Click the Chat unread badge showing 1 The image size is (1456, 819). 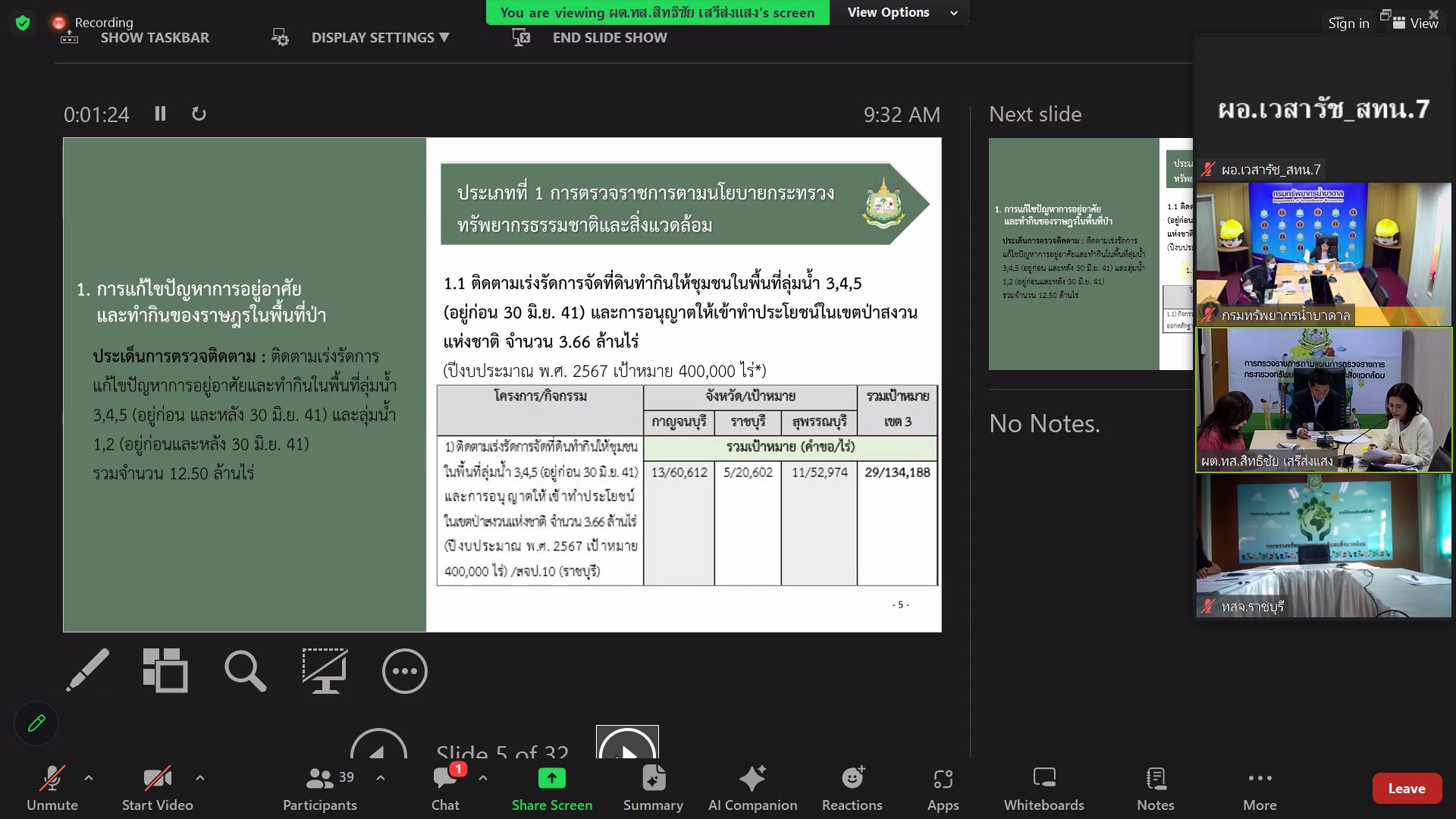(457, 769)
